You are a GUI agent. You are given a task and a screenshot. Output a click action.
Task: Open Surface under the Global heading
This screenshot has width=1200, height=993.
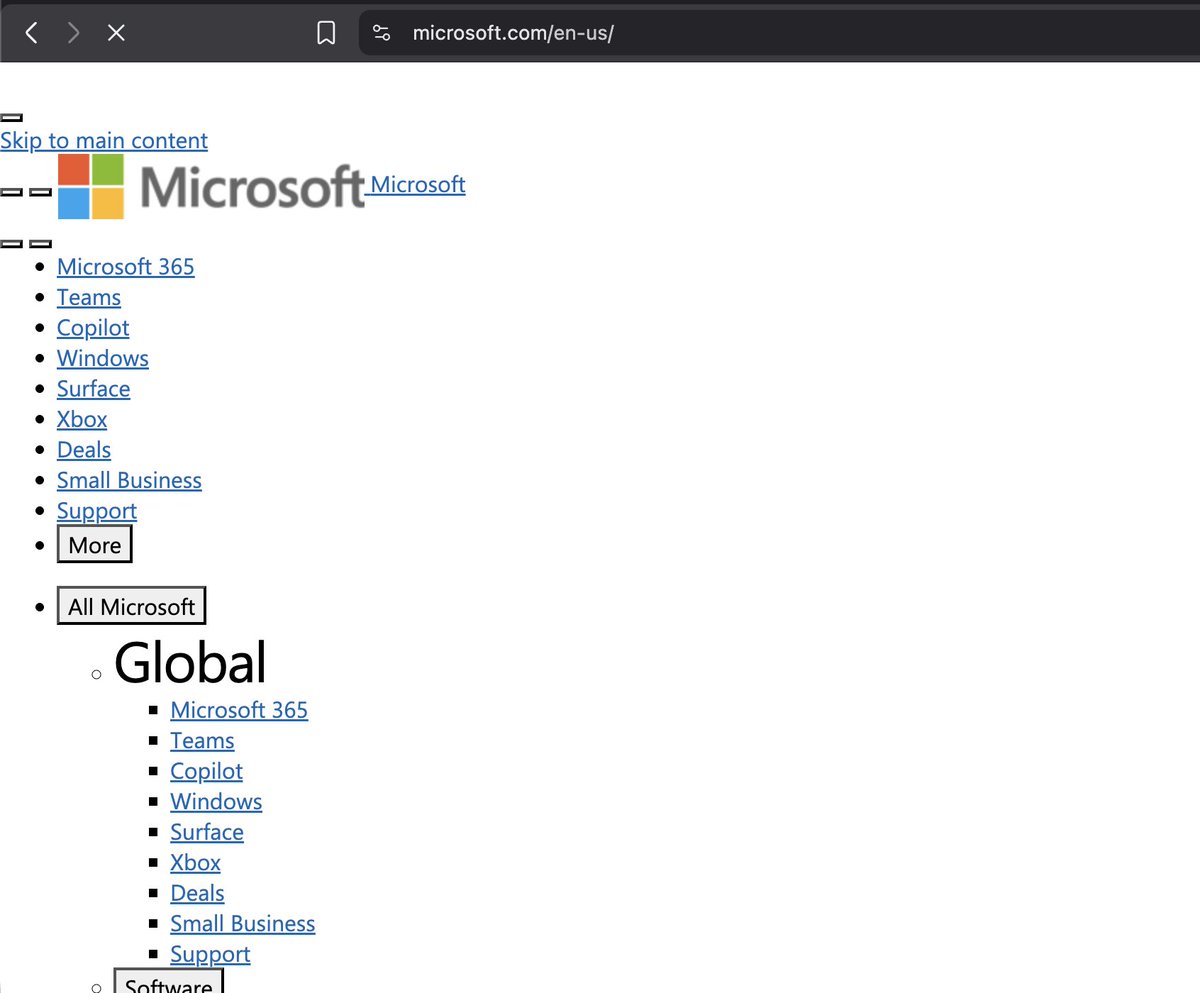click(x=207, y=832)
